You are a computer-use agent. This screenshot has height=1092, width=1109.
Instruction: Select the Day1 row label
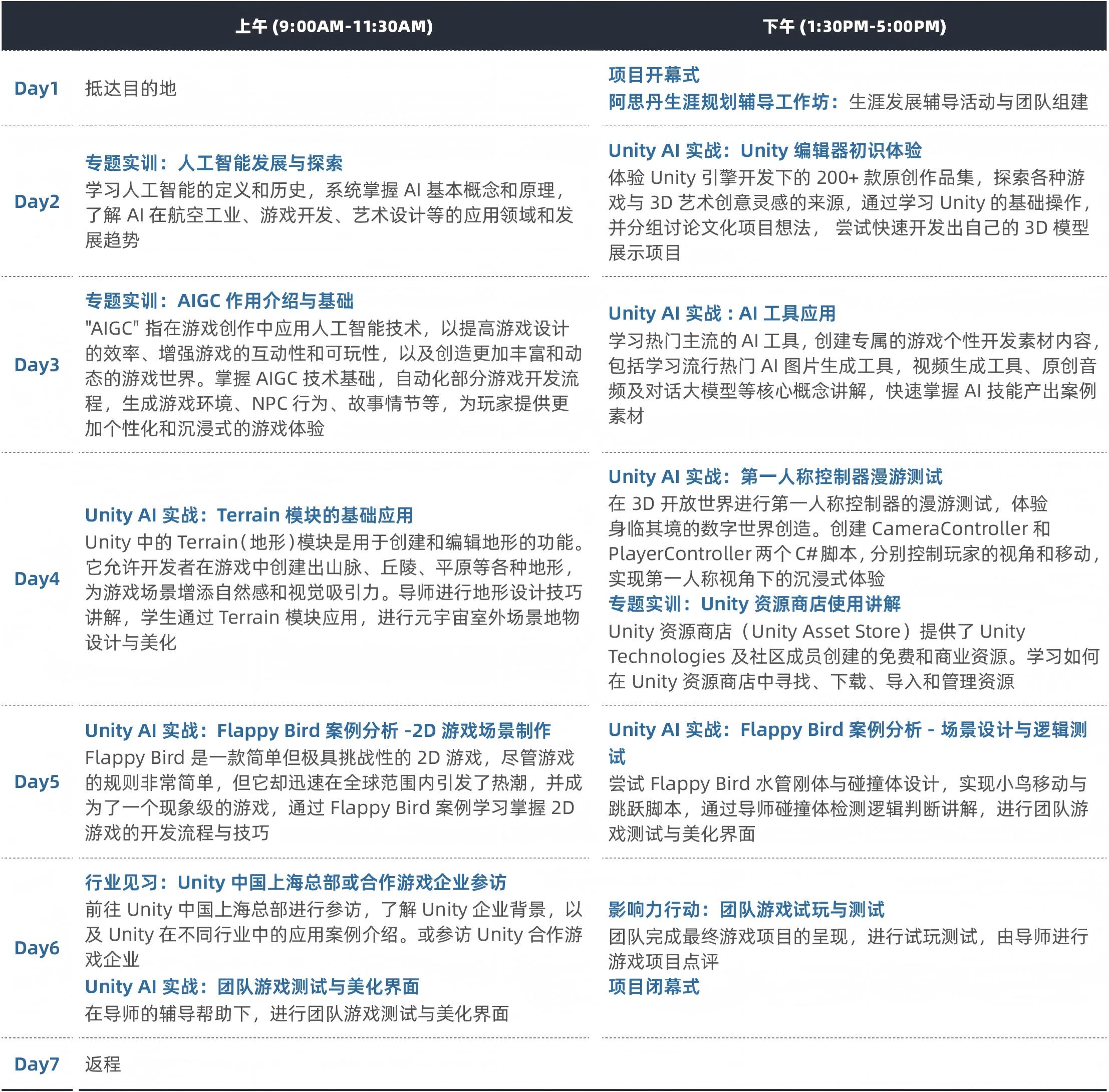click(37, 88)
